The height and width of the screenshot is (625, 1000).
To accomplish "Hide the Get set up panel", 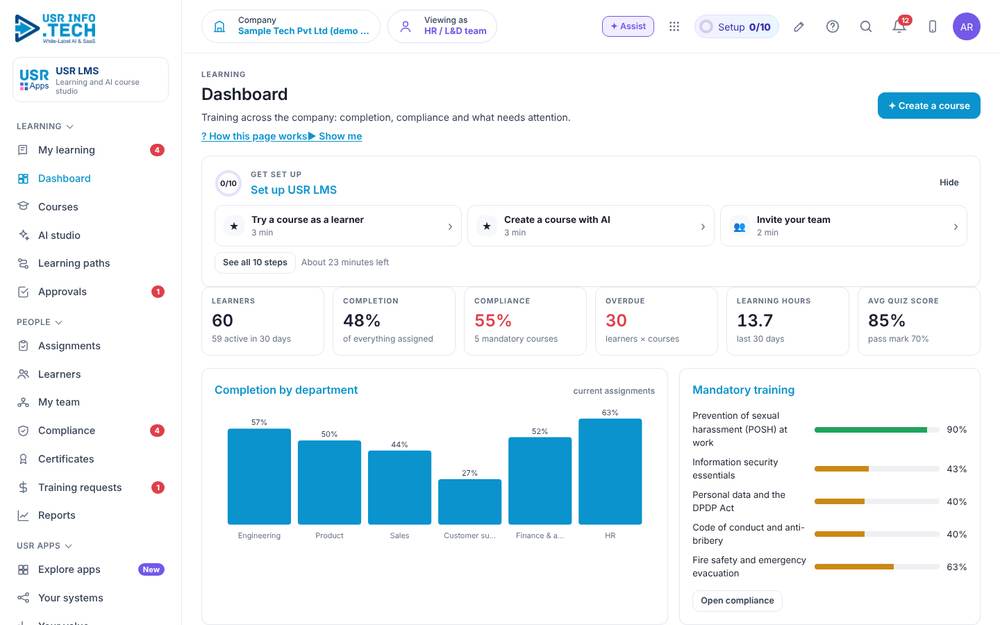I will click(x=949, y=182).
